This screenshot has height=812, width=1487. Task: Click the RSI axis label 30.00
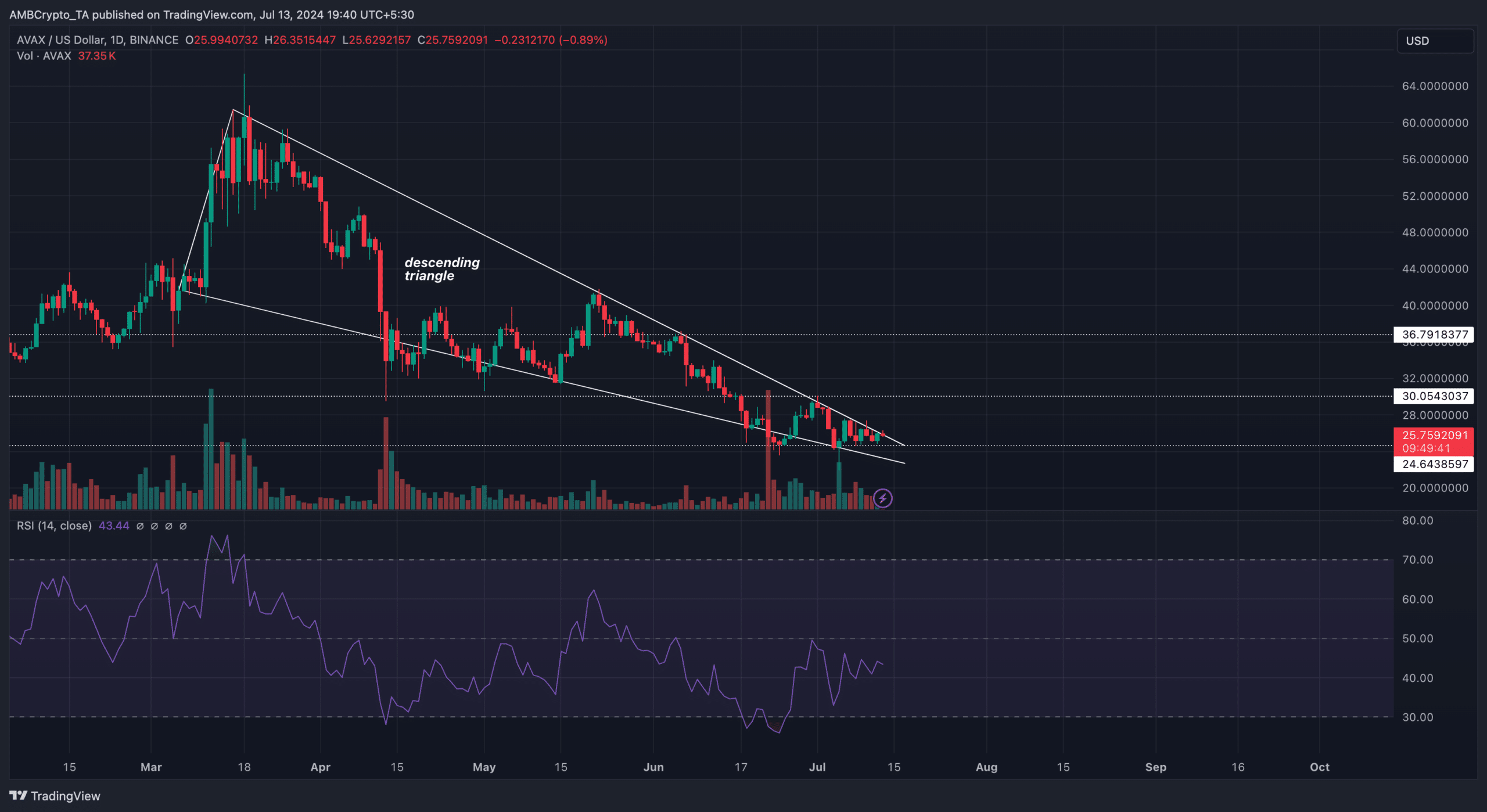coord(1417,717)
